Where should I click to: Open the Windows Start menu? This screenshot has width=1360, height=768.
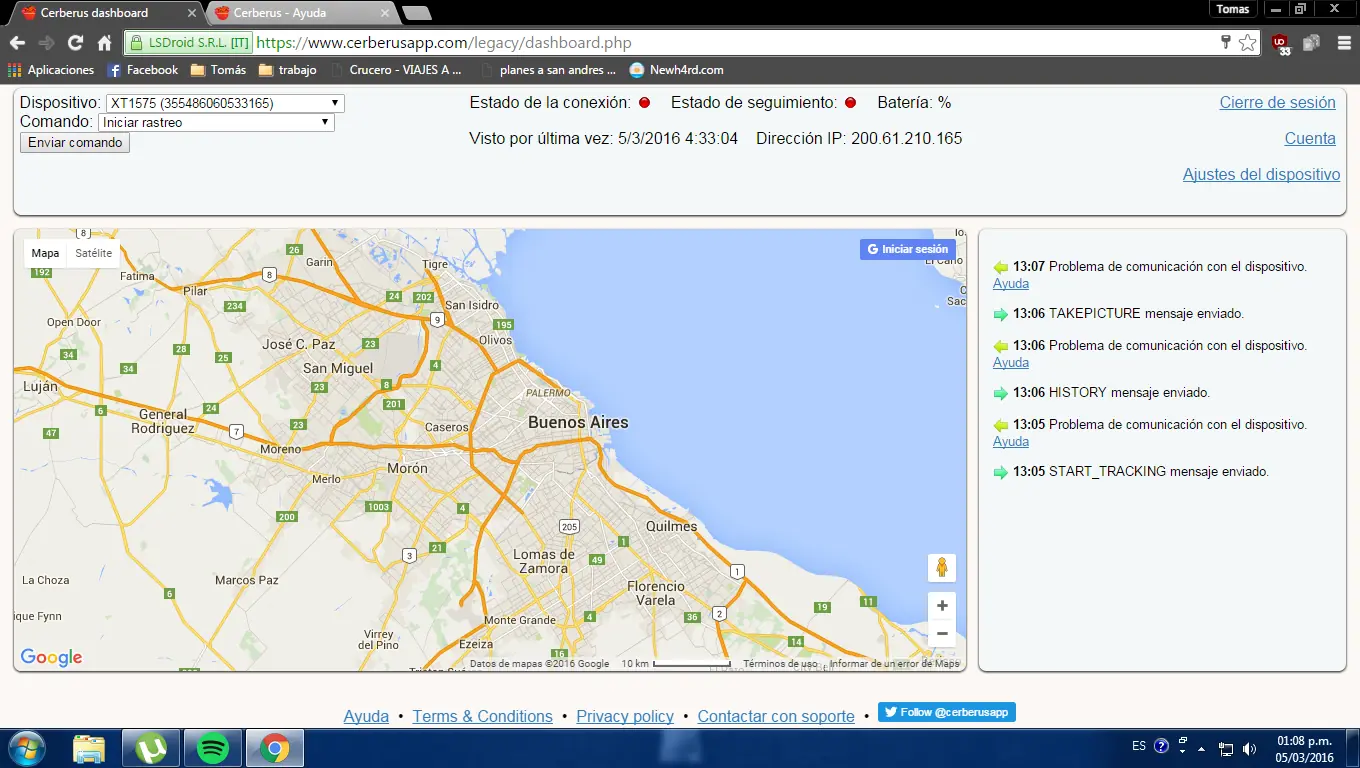pyautogui.click(x=26, y=748)
